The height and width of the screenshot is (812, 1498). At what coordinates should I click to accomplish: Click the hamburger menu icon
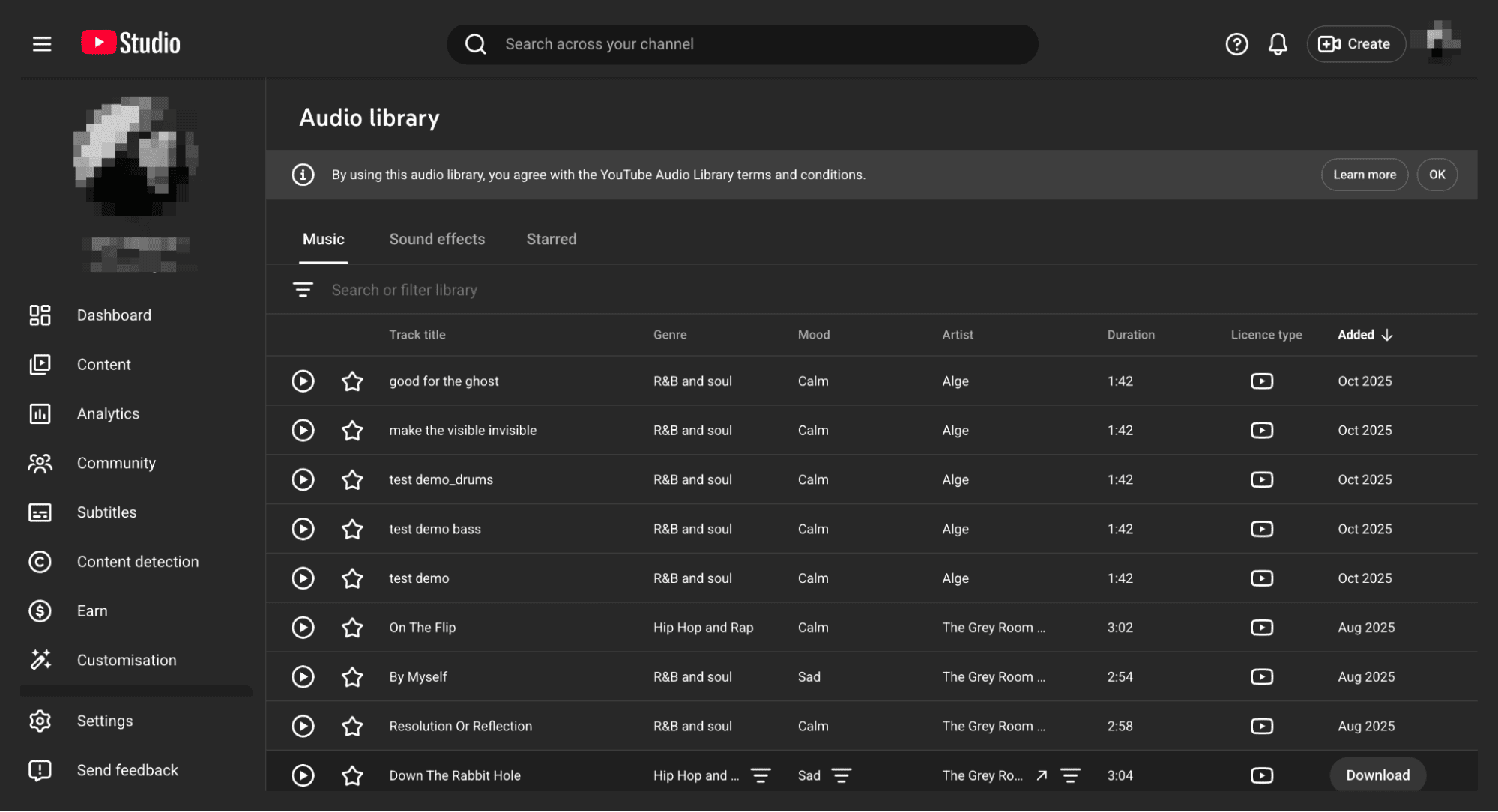point(42,43)
